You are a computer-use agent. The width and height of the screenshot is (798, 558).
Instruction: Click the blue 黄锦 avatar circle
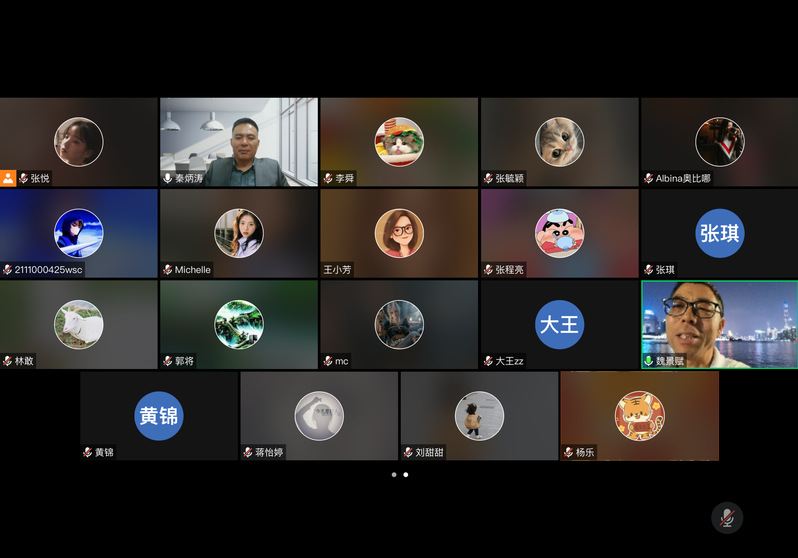(159, 416)
